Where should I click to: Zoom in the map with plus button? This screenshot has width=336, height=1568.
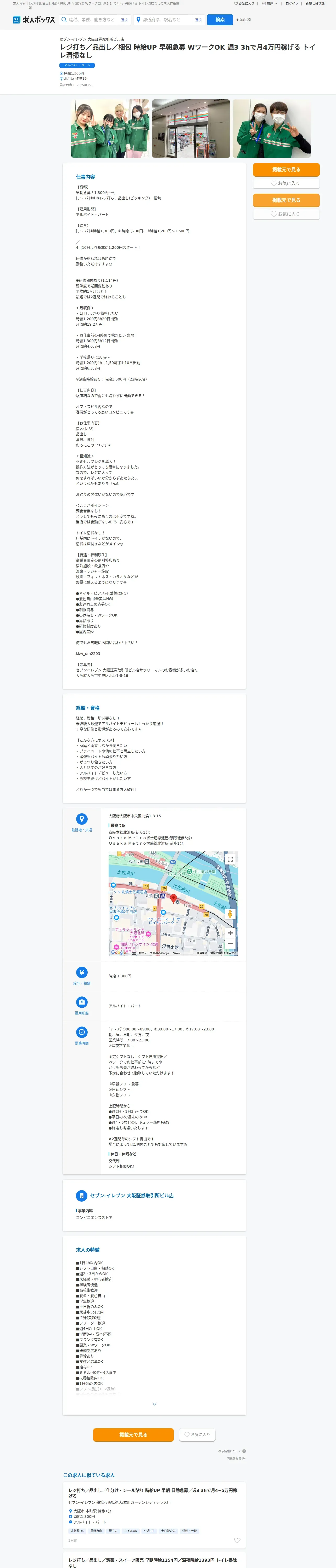(230, 933)
